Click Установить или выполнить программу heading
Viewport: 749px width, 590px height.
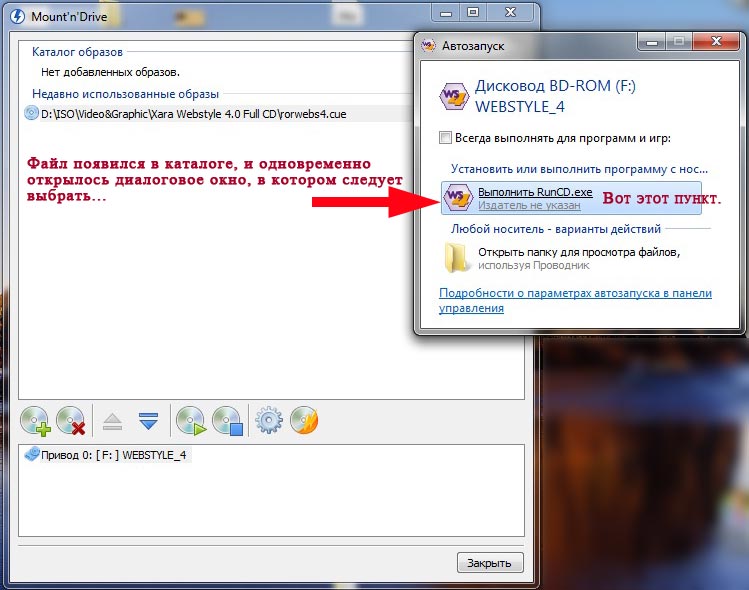click(579, 169)
